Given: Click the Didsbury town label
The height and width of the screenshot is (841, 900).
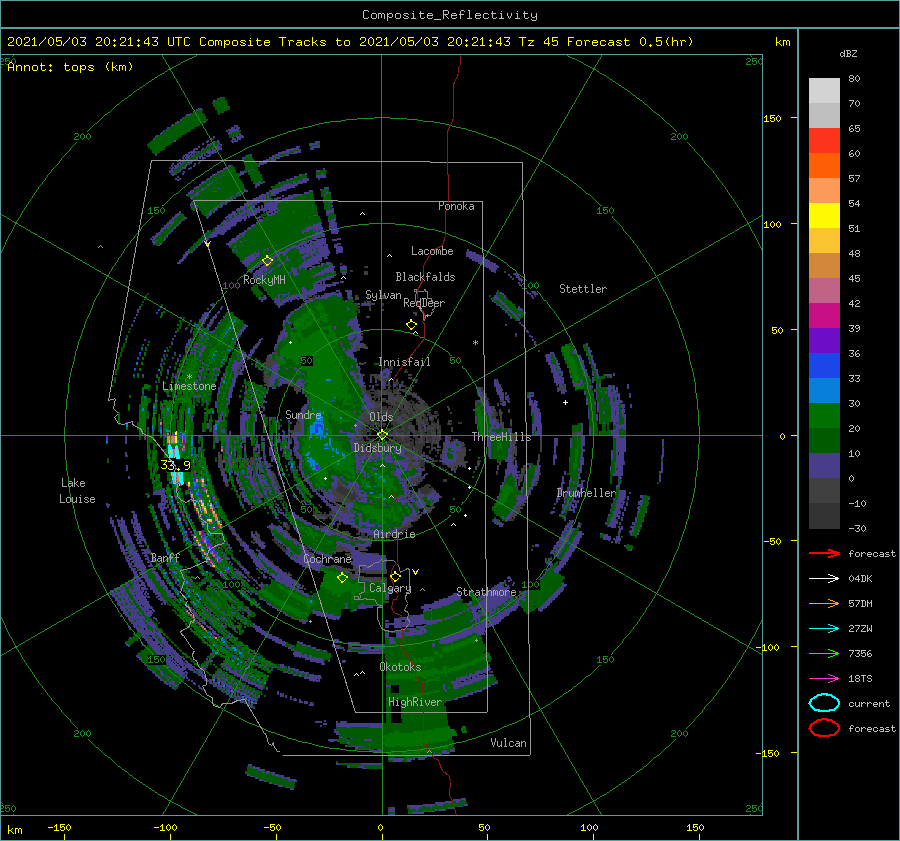Looking at the screenshot, I should pos(378,448).
